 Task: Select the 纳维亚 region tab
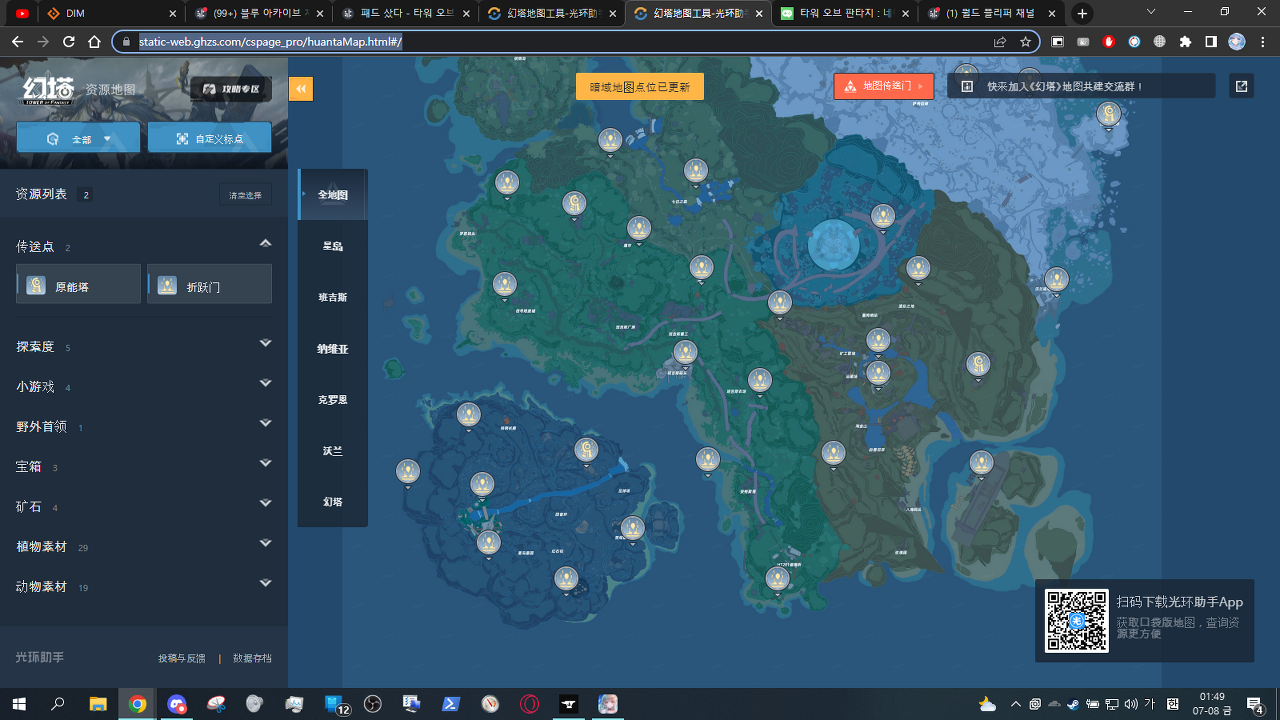click(333, 348)
